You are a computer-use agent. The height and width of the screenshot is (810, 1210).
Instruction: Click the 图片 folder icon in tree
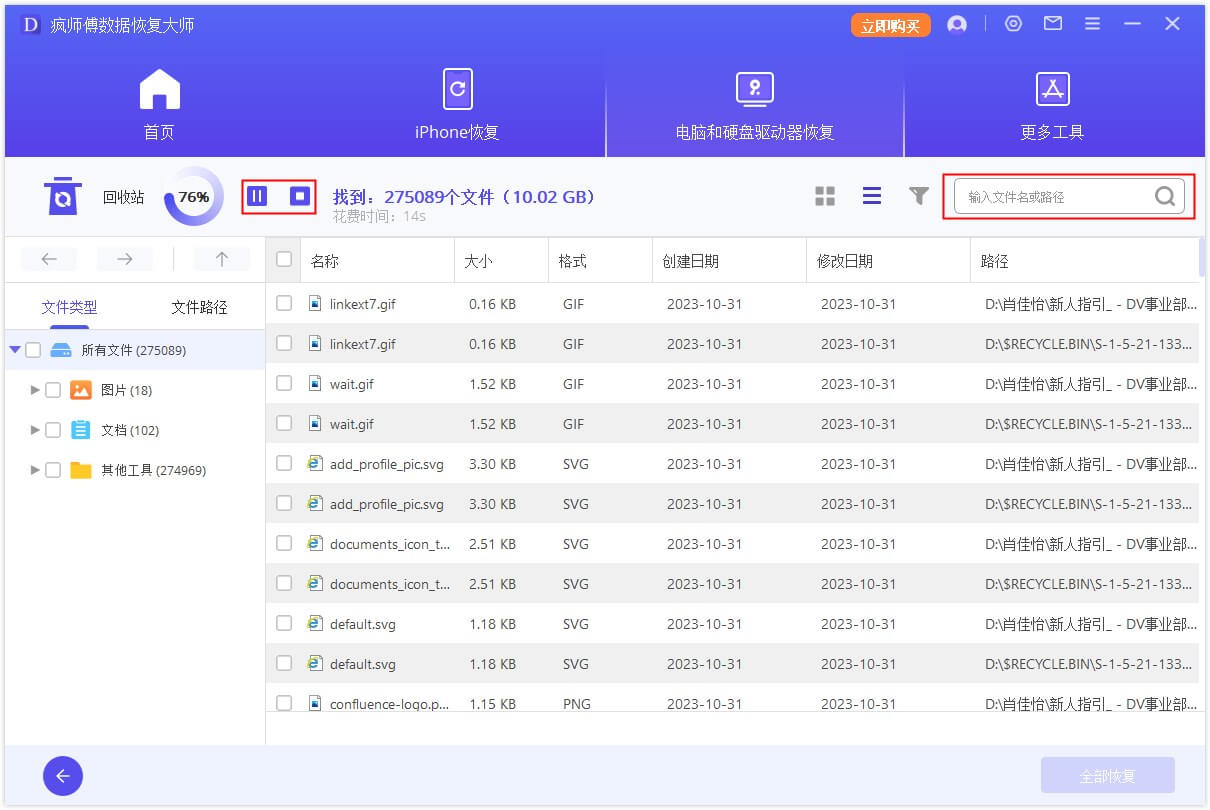pos(81,390)
